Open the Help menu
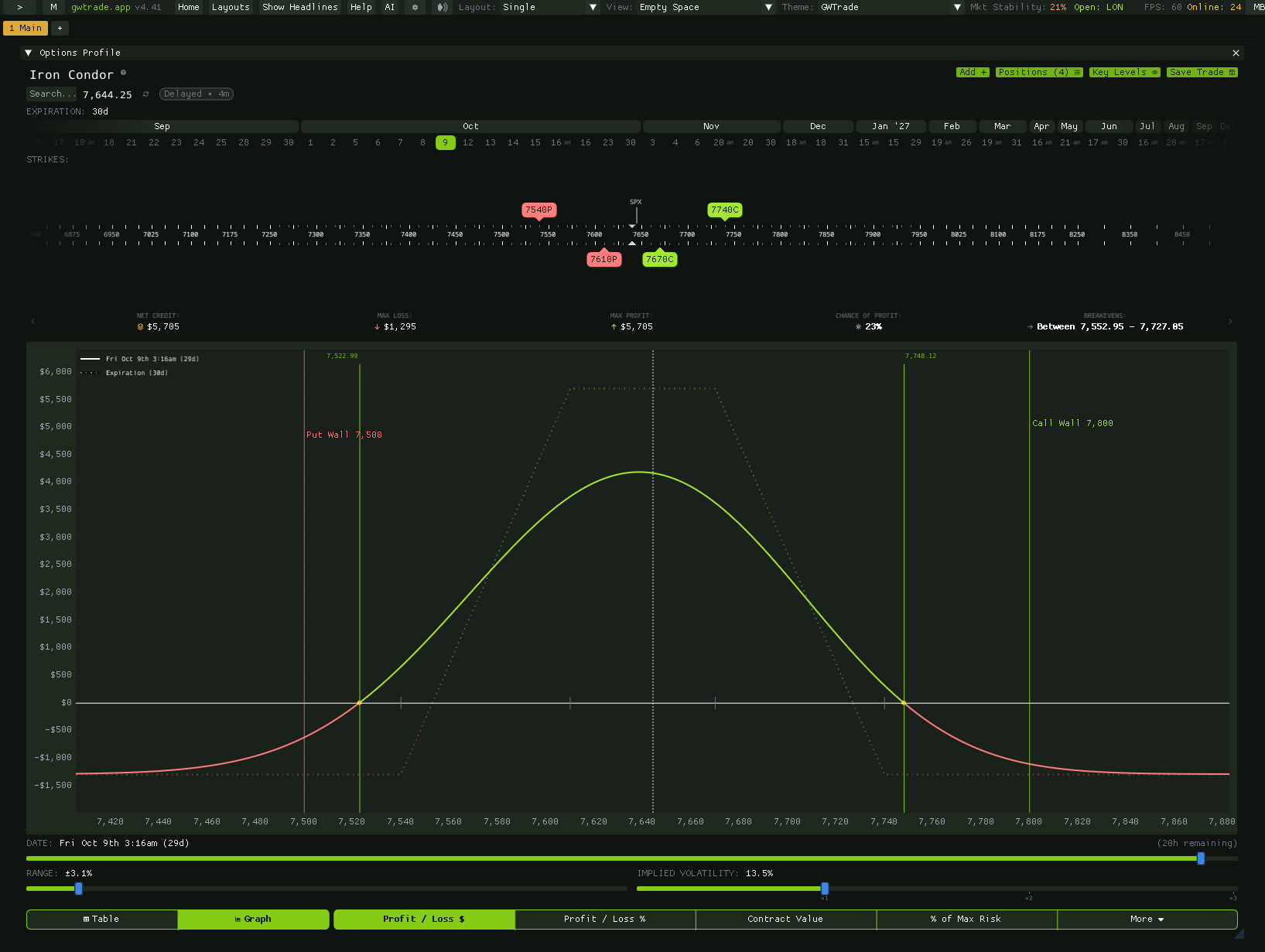 361,7
